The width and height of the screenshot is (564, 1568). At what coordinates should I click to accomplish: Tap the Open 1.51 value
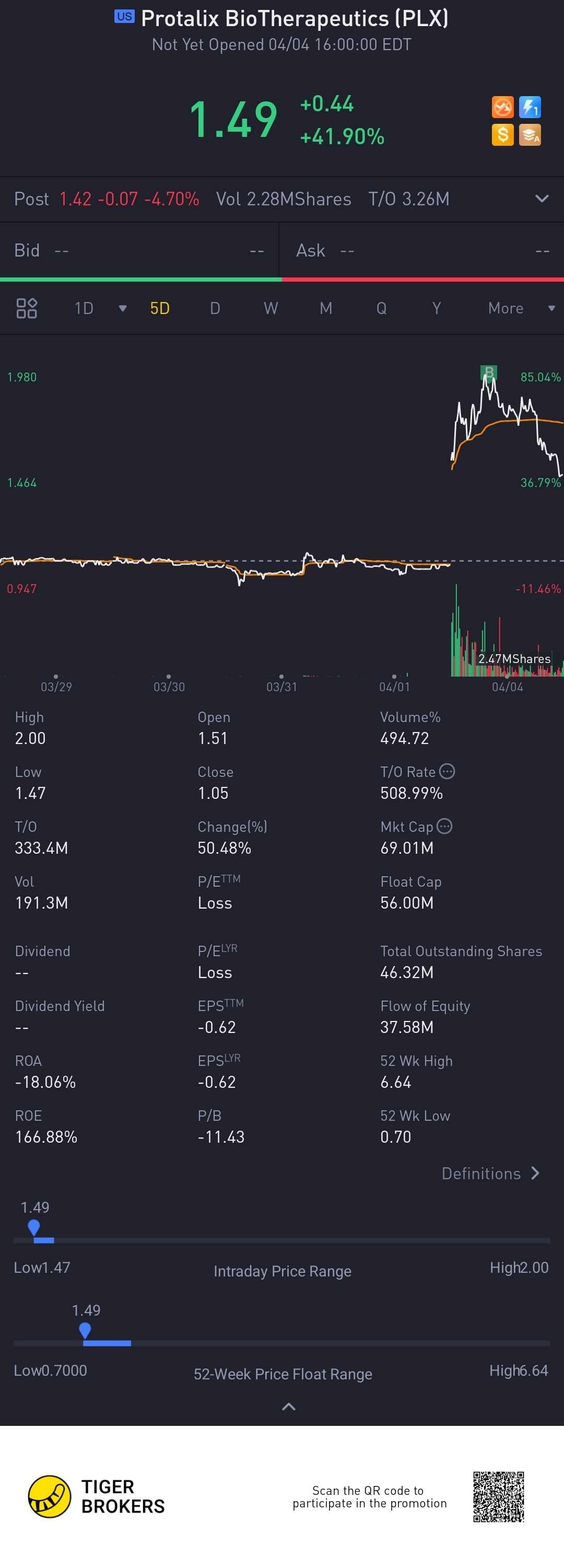tap(213, 738)
